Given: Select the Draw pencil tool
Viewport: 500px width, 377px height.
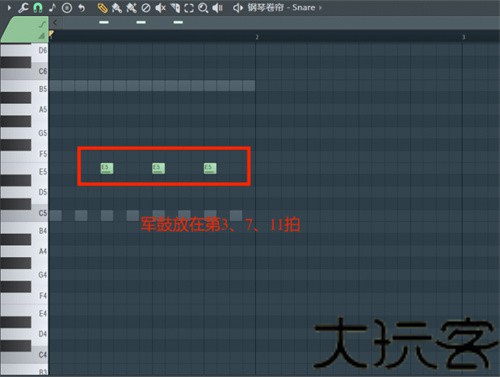Looking at the screenshot, I should [x=102, y=8].
